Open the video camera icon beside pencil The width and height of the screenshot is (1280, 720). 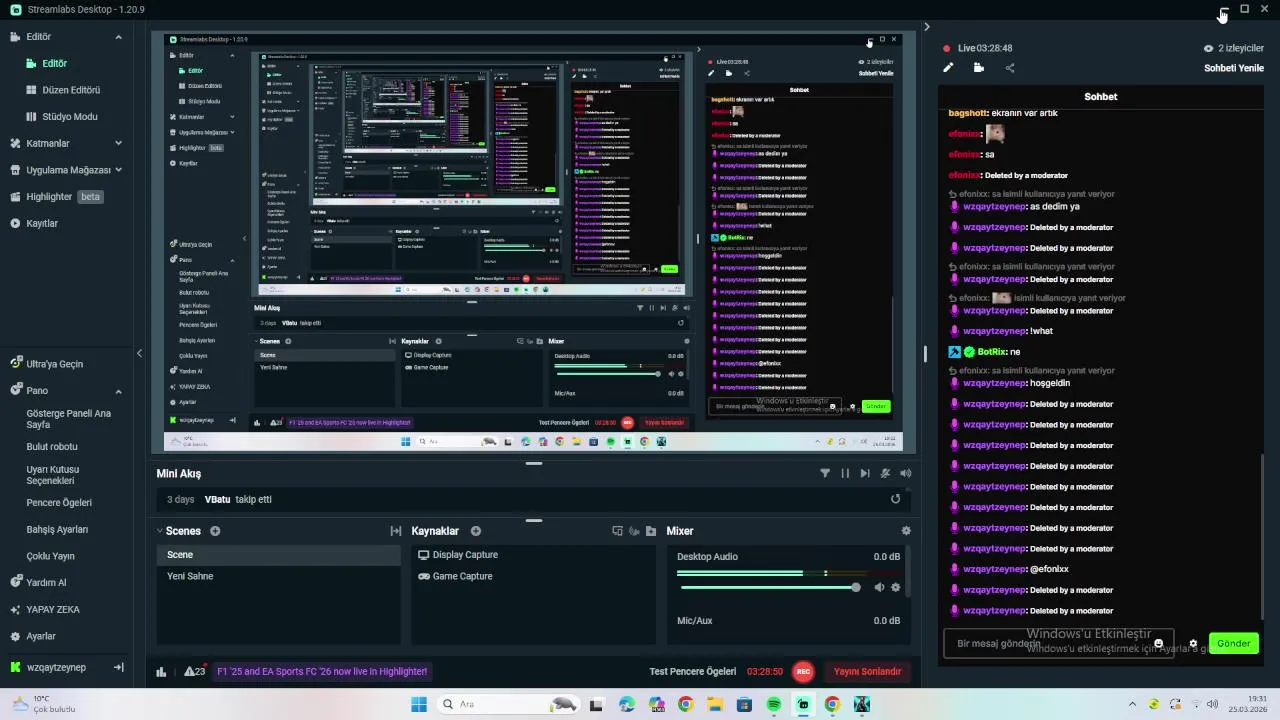[x=979, y=68]
